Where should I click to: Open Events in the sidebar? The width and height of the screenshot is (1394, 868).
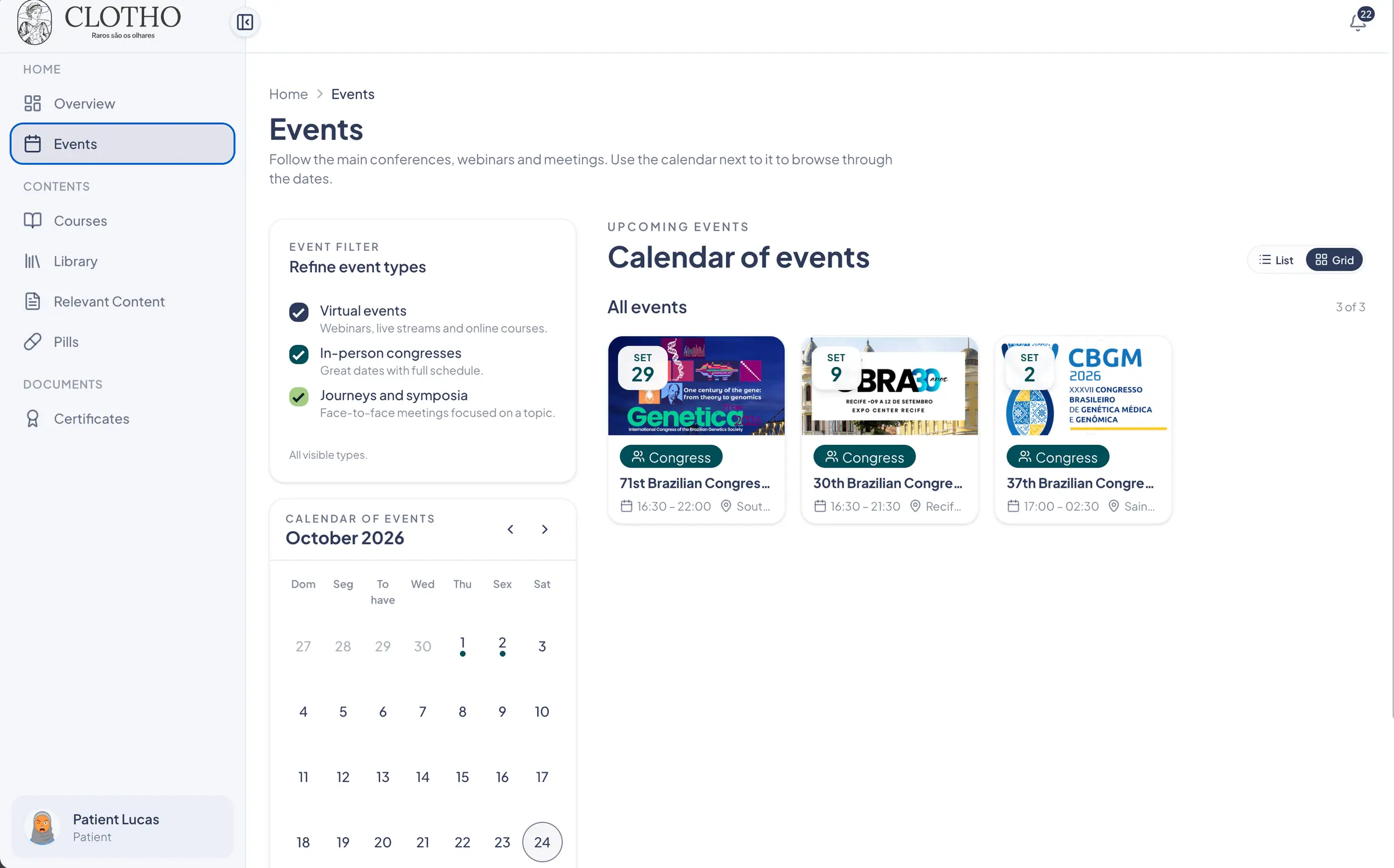(122, 143)
